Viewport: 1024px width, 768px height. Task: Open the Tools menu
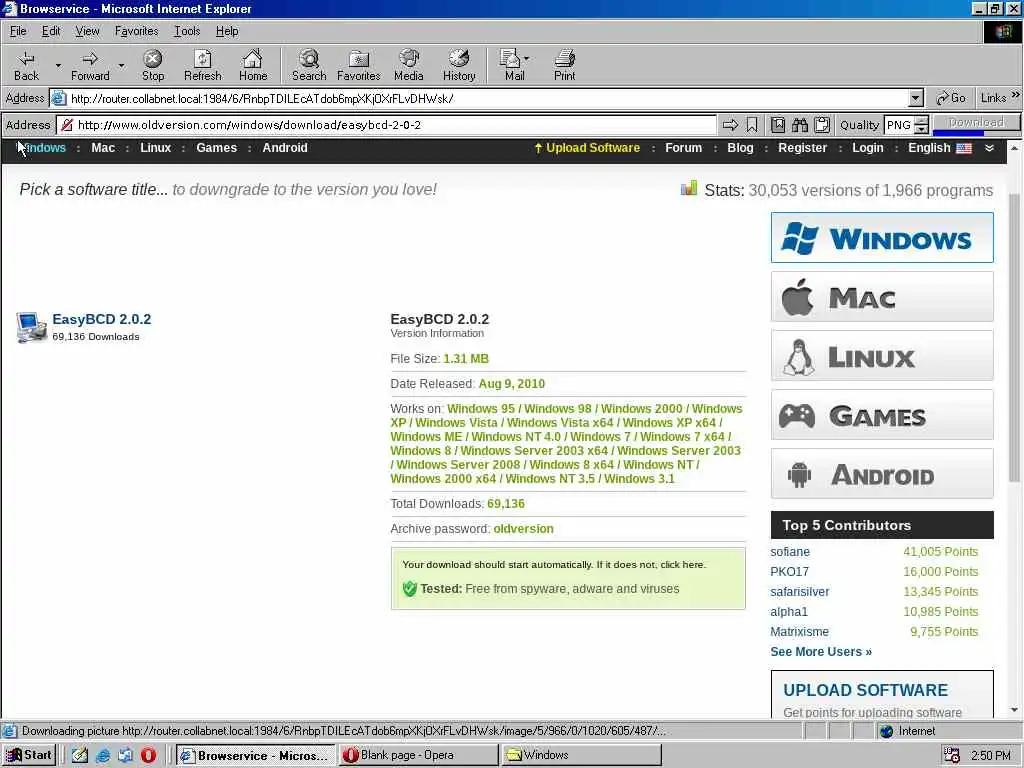click(187, 31)
